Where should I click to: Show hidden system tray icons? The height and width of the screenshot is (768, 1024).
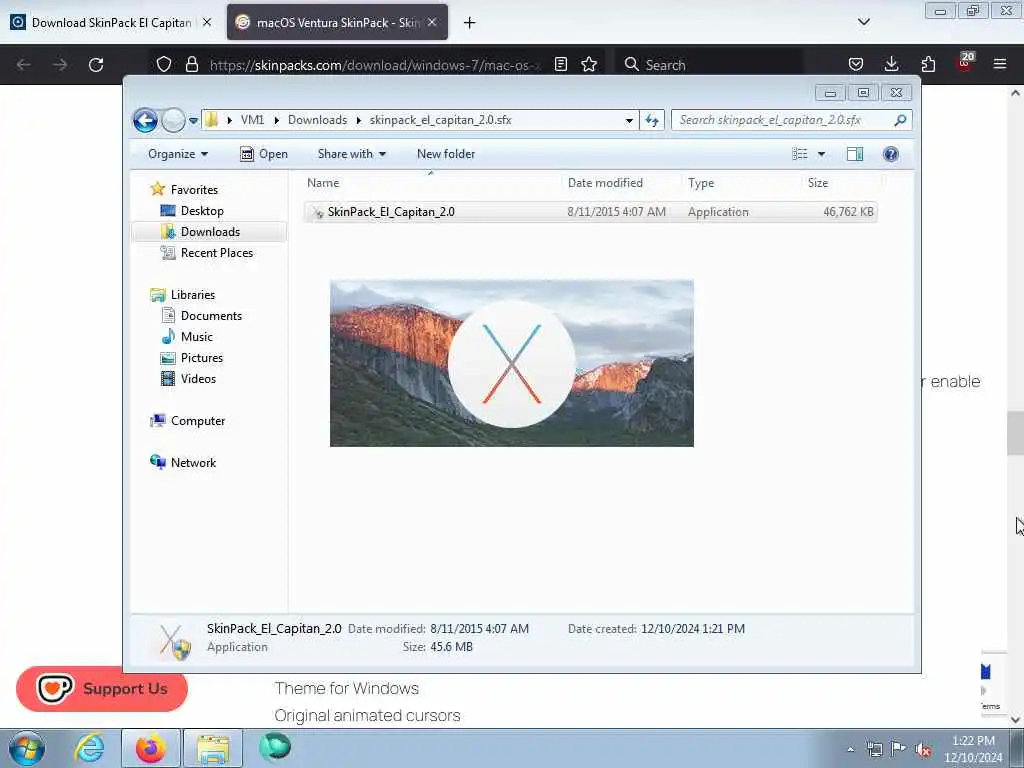click(850, 749)
